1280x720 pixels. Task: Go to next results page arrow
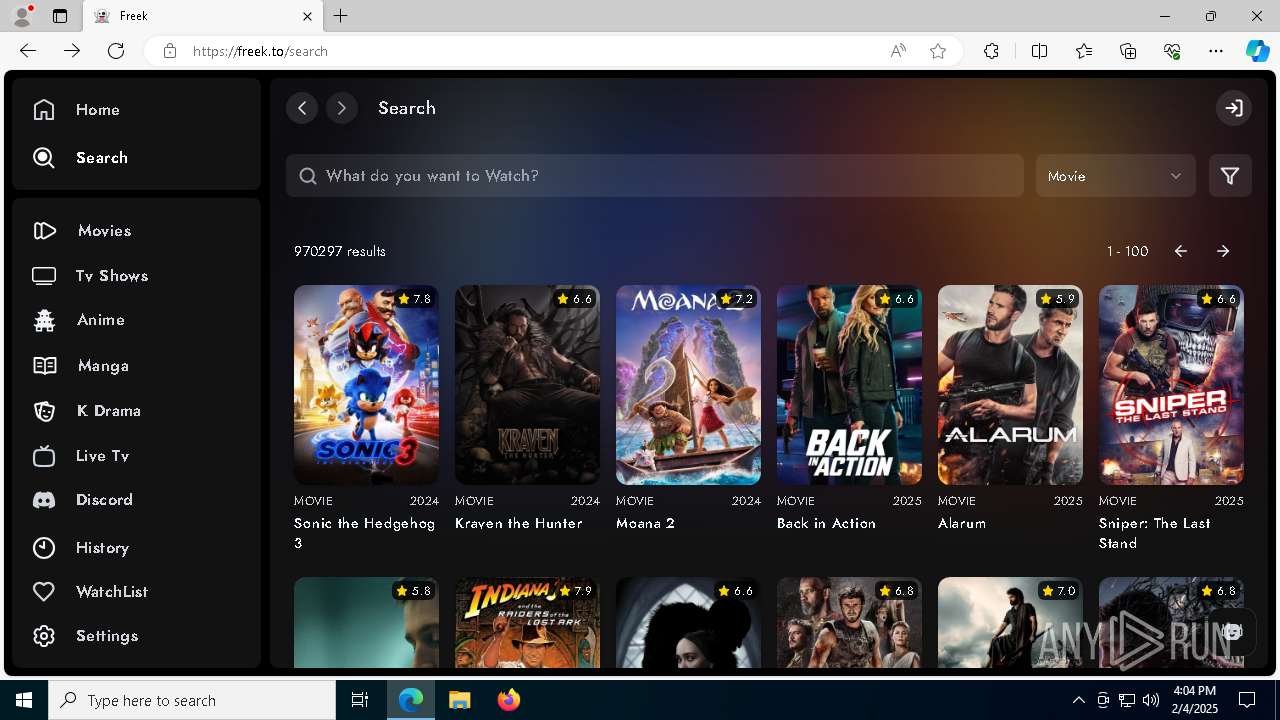tap(1223, 251)
